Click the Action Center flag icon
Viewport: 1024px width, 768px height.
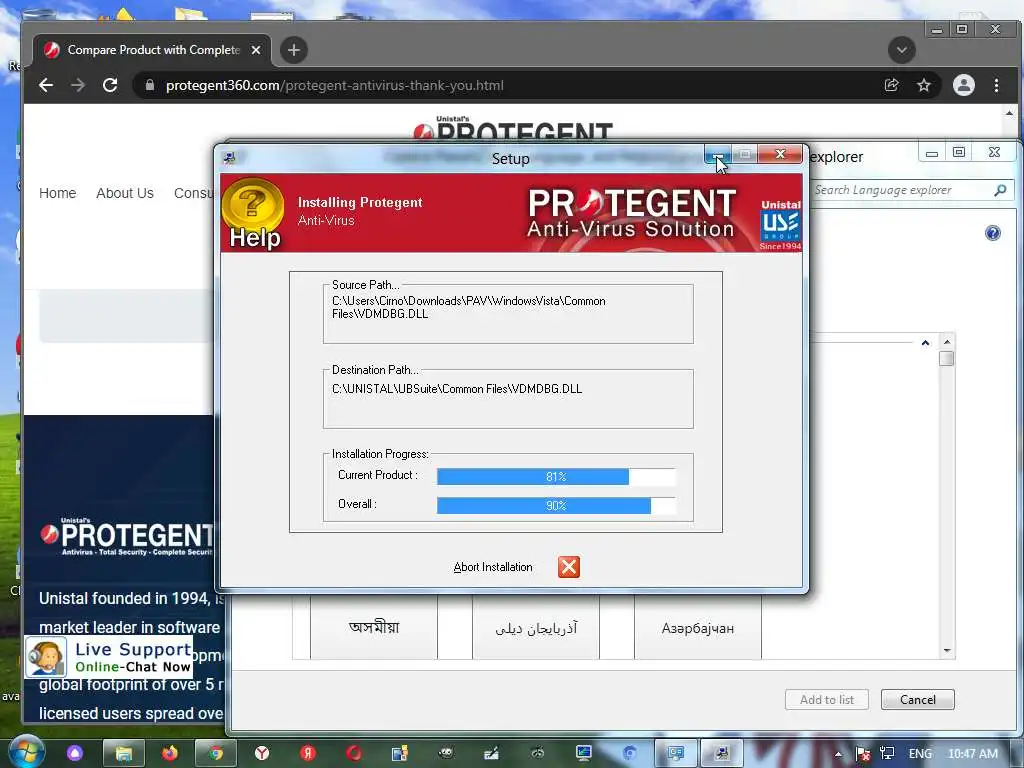(862, 754)
